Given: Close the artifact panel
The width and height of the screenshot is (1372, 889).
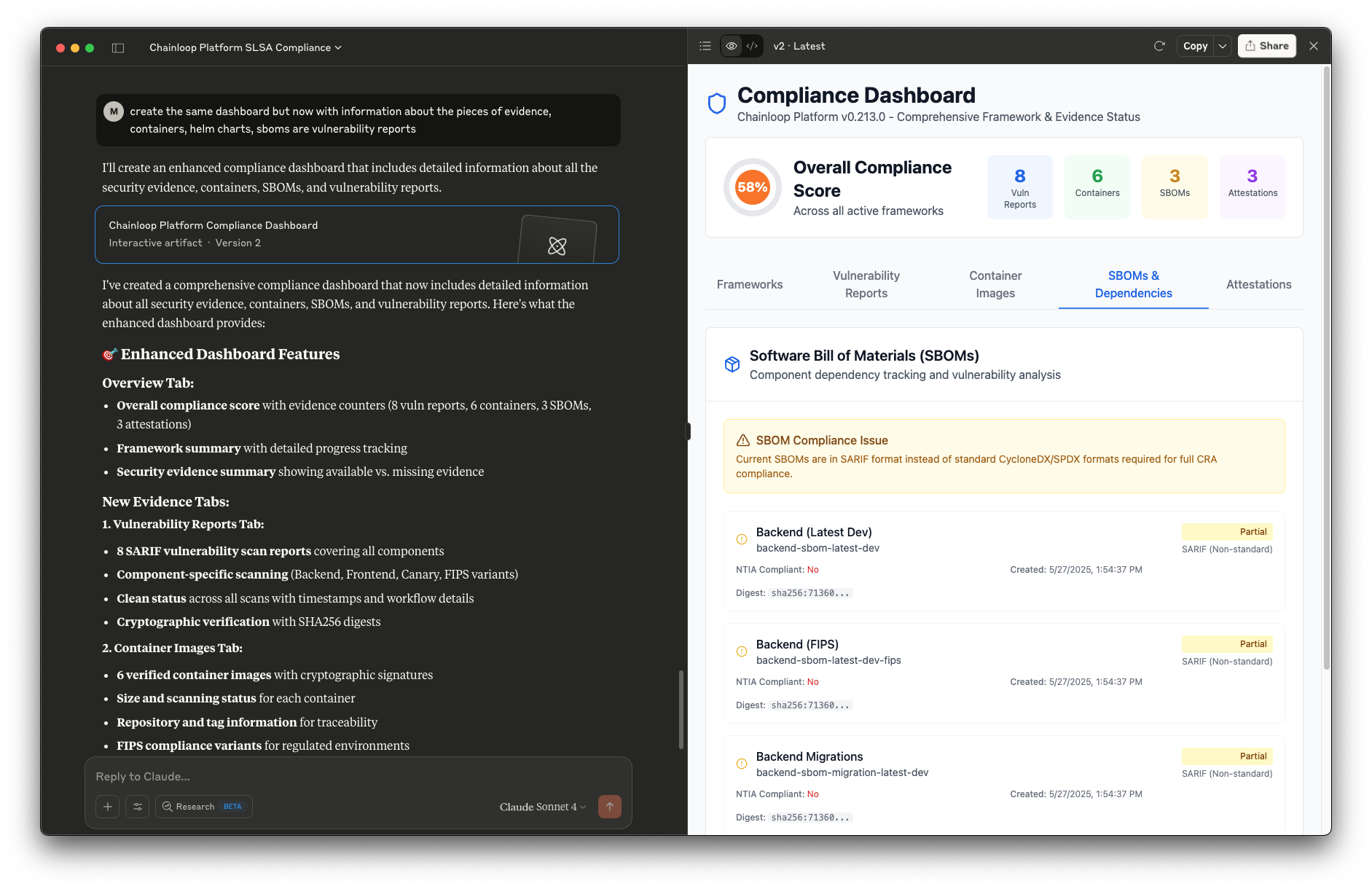Looking at the screenshot, I should click(1313, 46).
